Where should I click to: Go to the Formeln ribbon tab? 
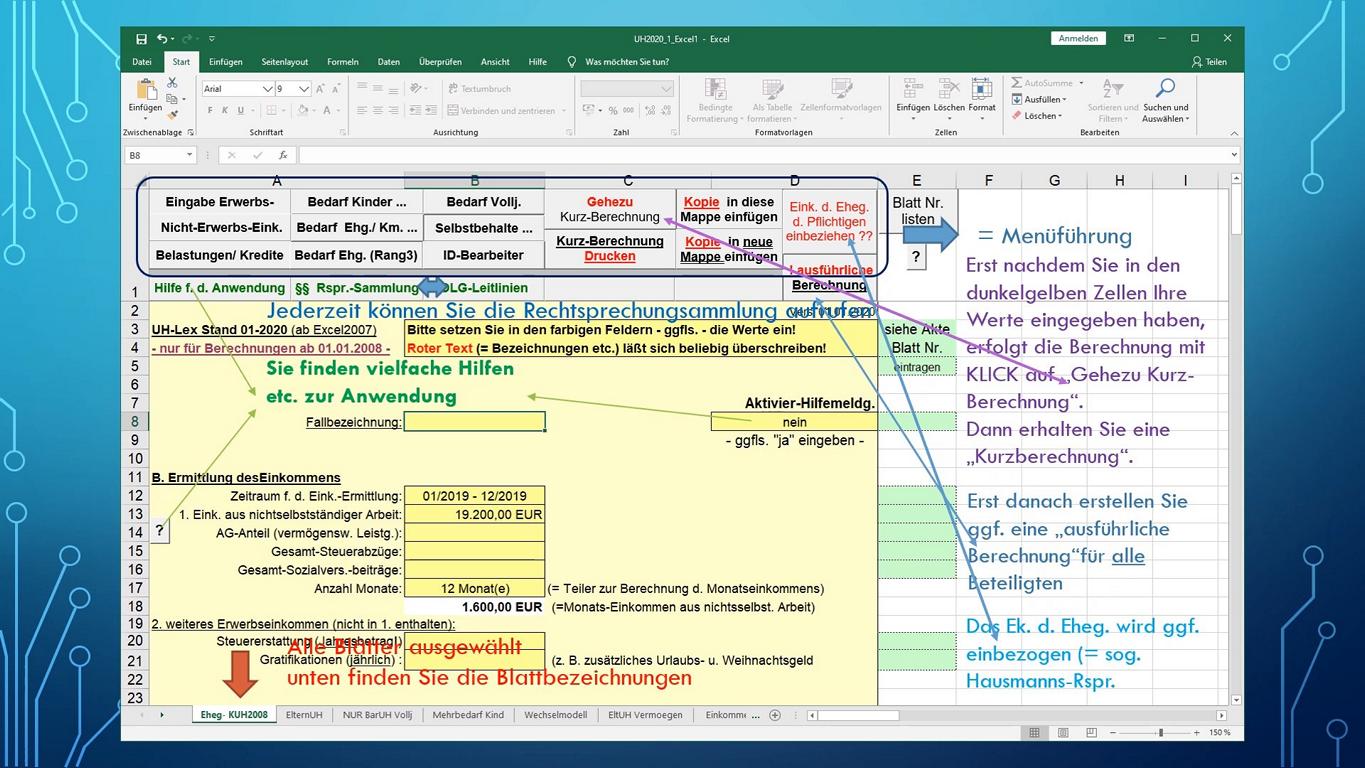coord(343,62)
